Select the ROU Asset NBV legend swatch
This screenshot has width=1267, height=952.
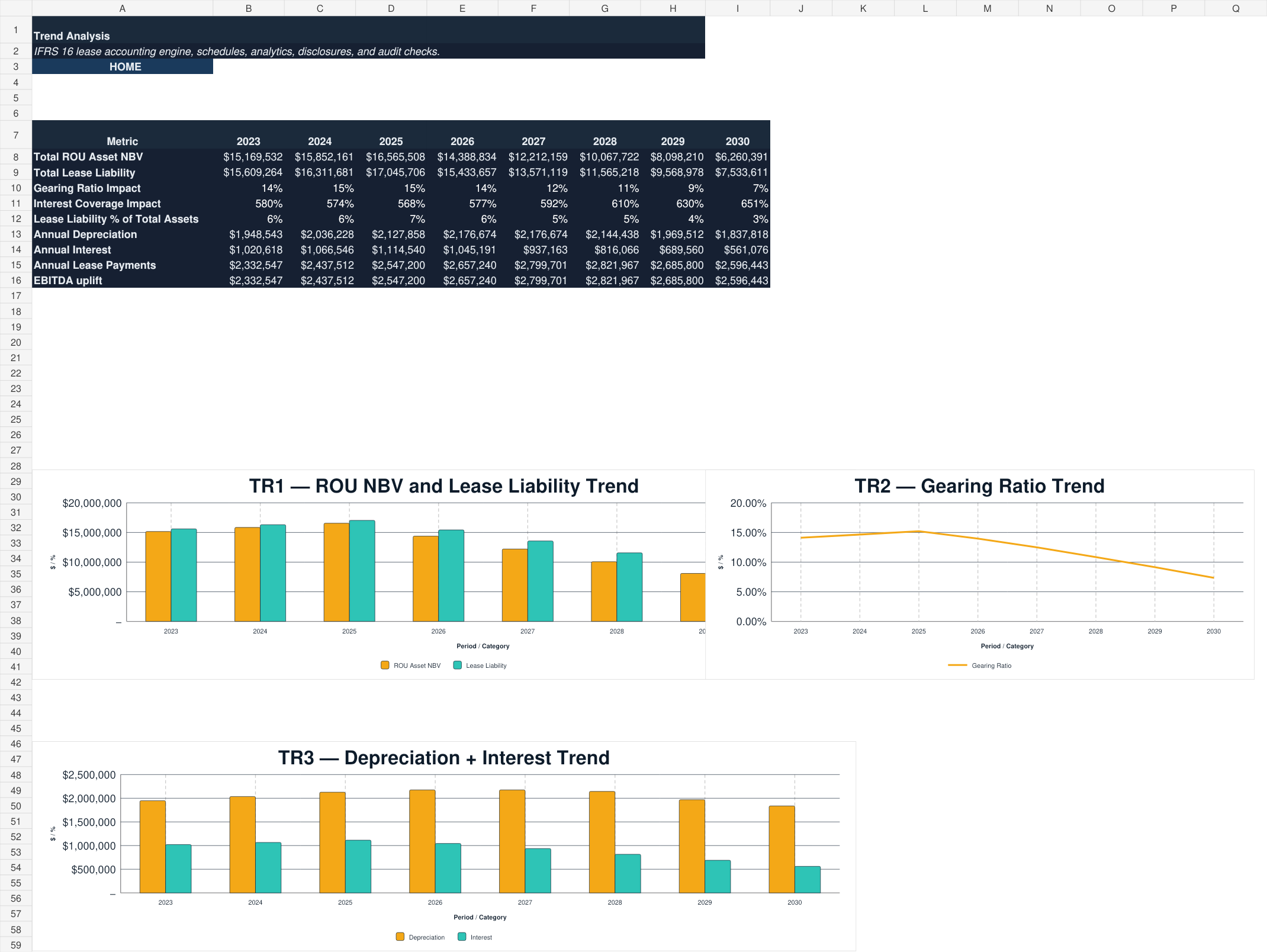[x=385, y=665]
